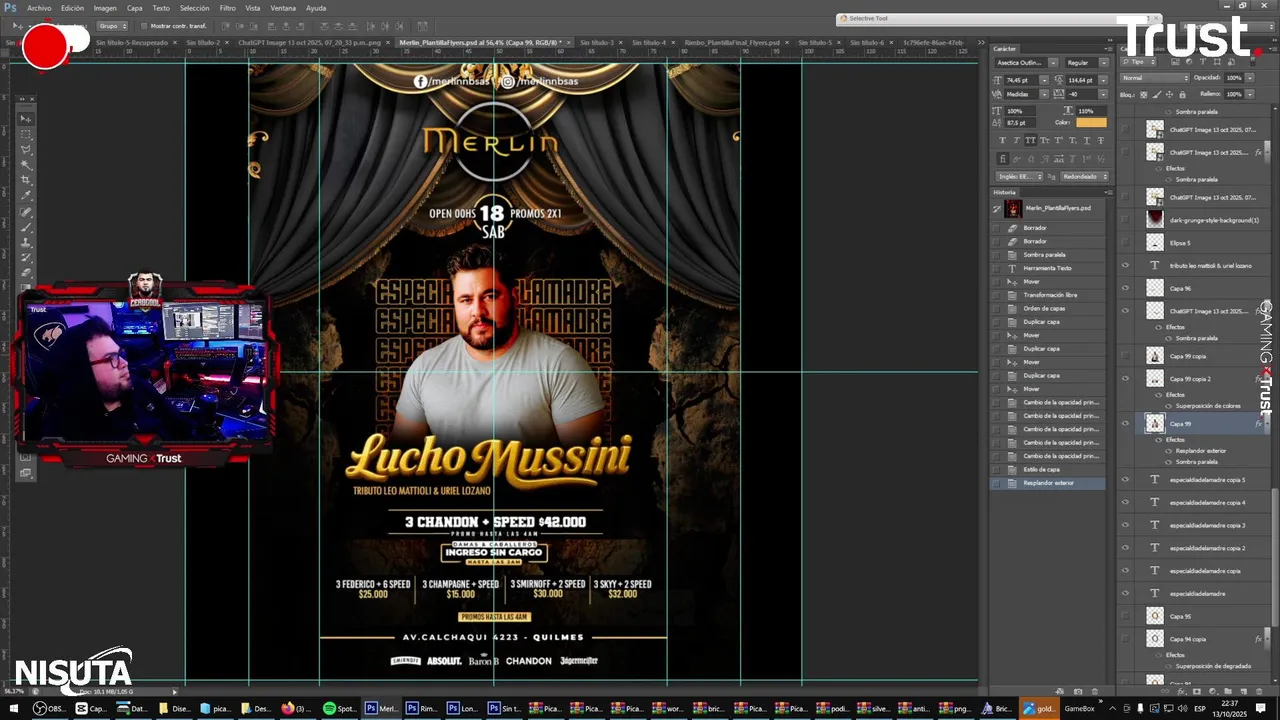Open the Archivo menu
This screenshot has width=1280, height=720.
click(x=40, y=7)
